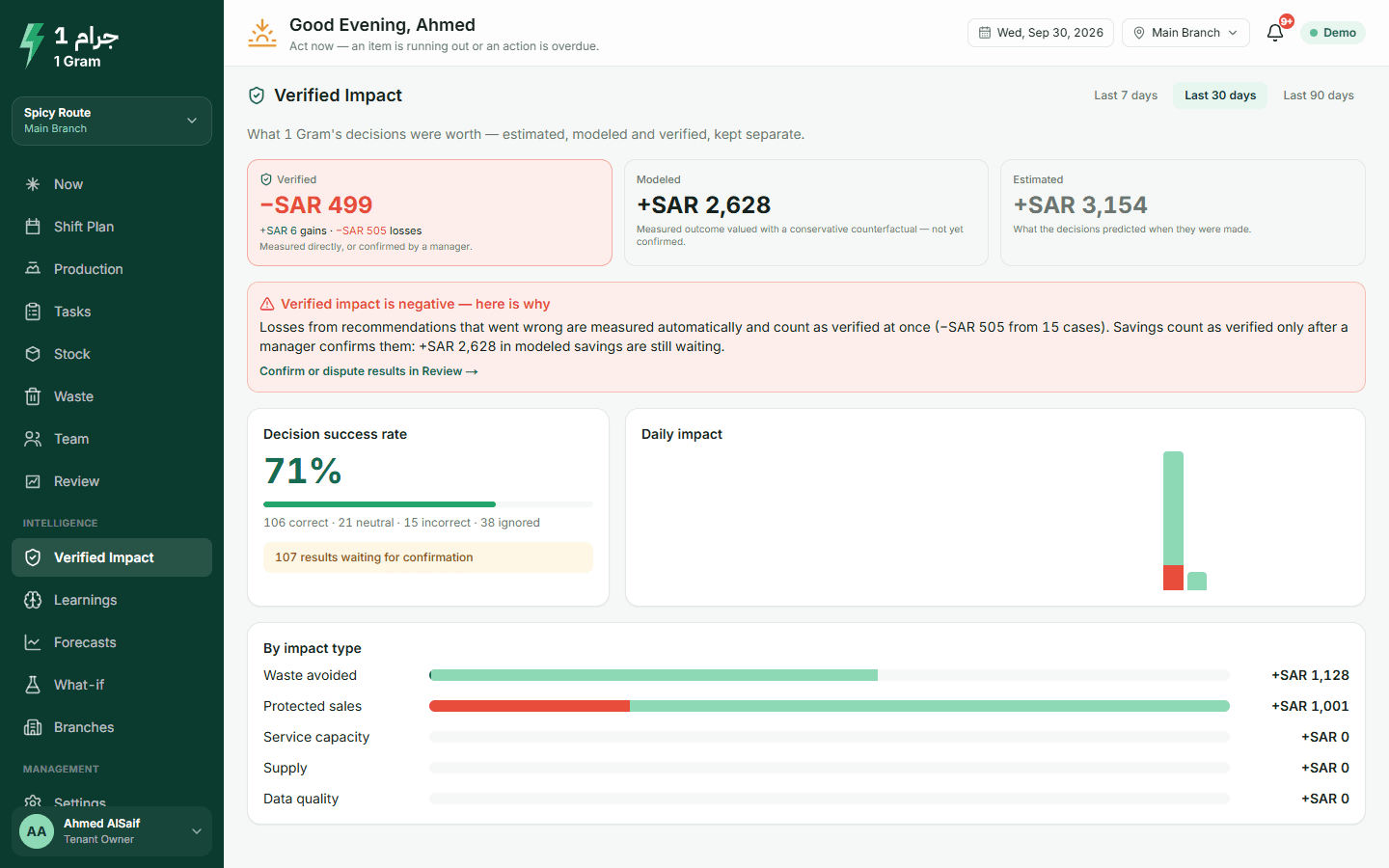
Task: Click the Estimated +SAR 3,154 value
Action: point(1080,205)
